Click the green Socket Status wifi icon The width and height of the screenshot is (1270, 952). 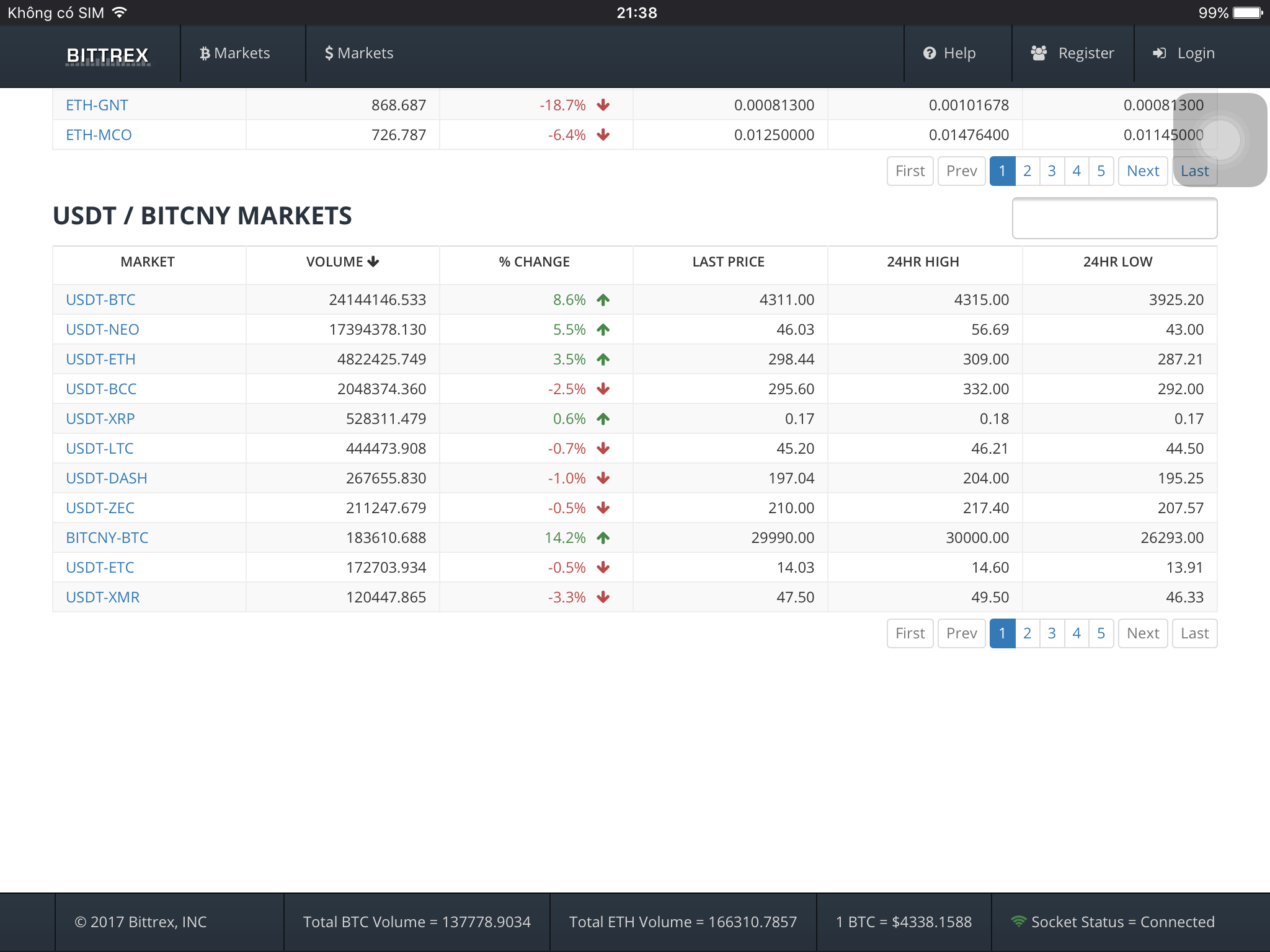coord(1018,922)
